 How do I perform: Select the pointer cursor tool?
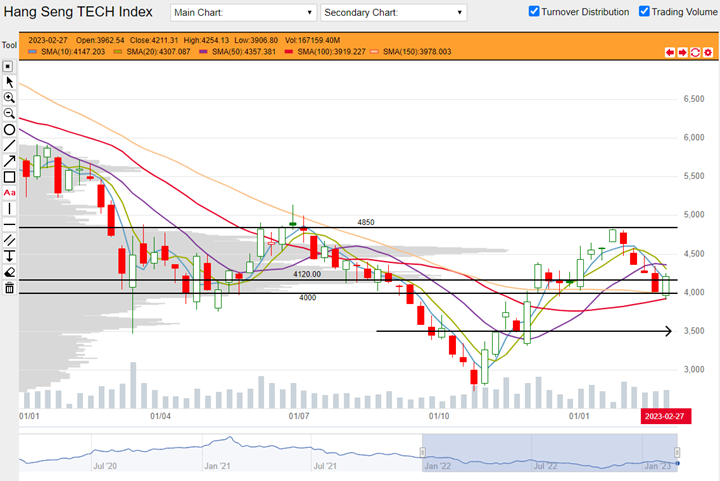click(x=9, y=82)
